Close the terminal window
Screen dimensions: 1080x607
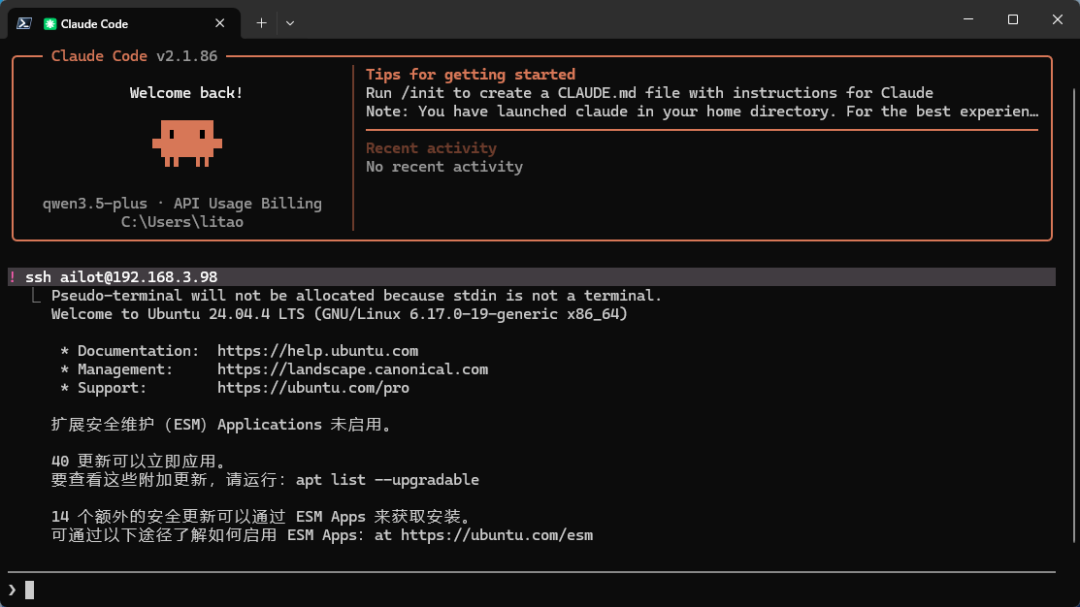click(1057, 19)
